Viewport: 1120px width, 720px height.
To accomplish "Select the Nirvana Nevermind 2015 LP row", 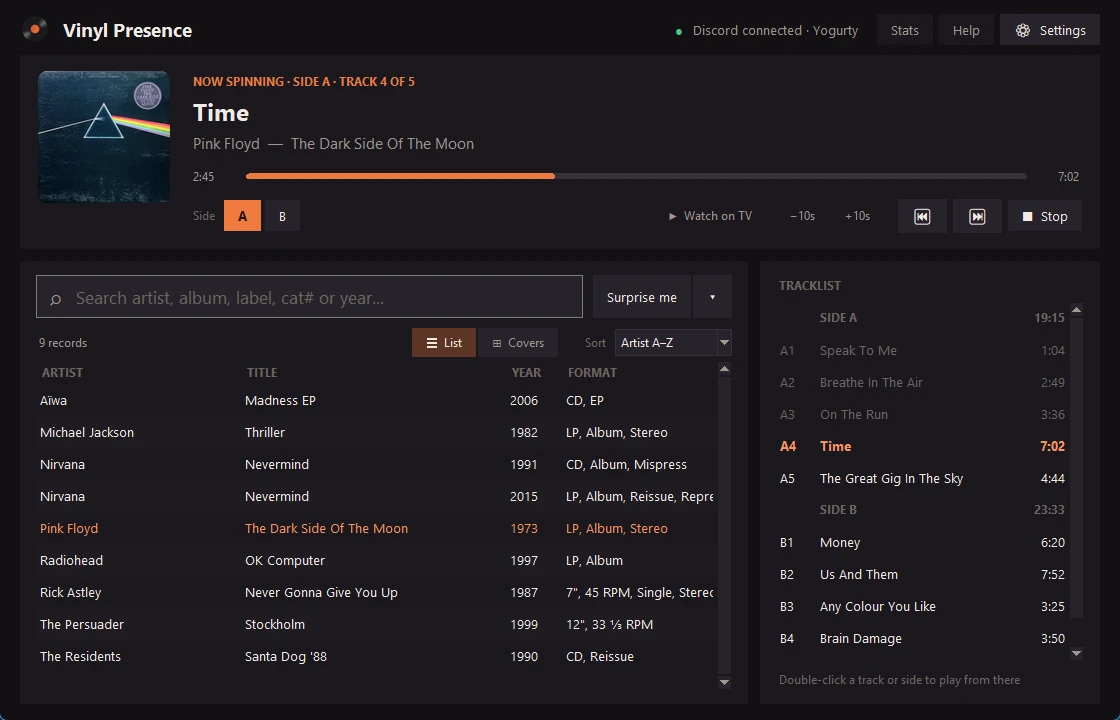I will [x=376, y=496].
